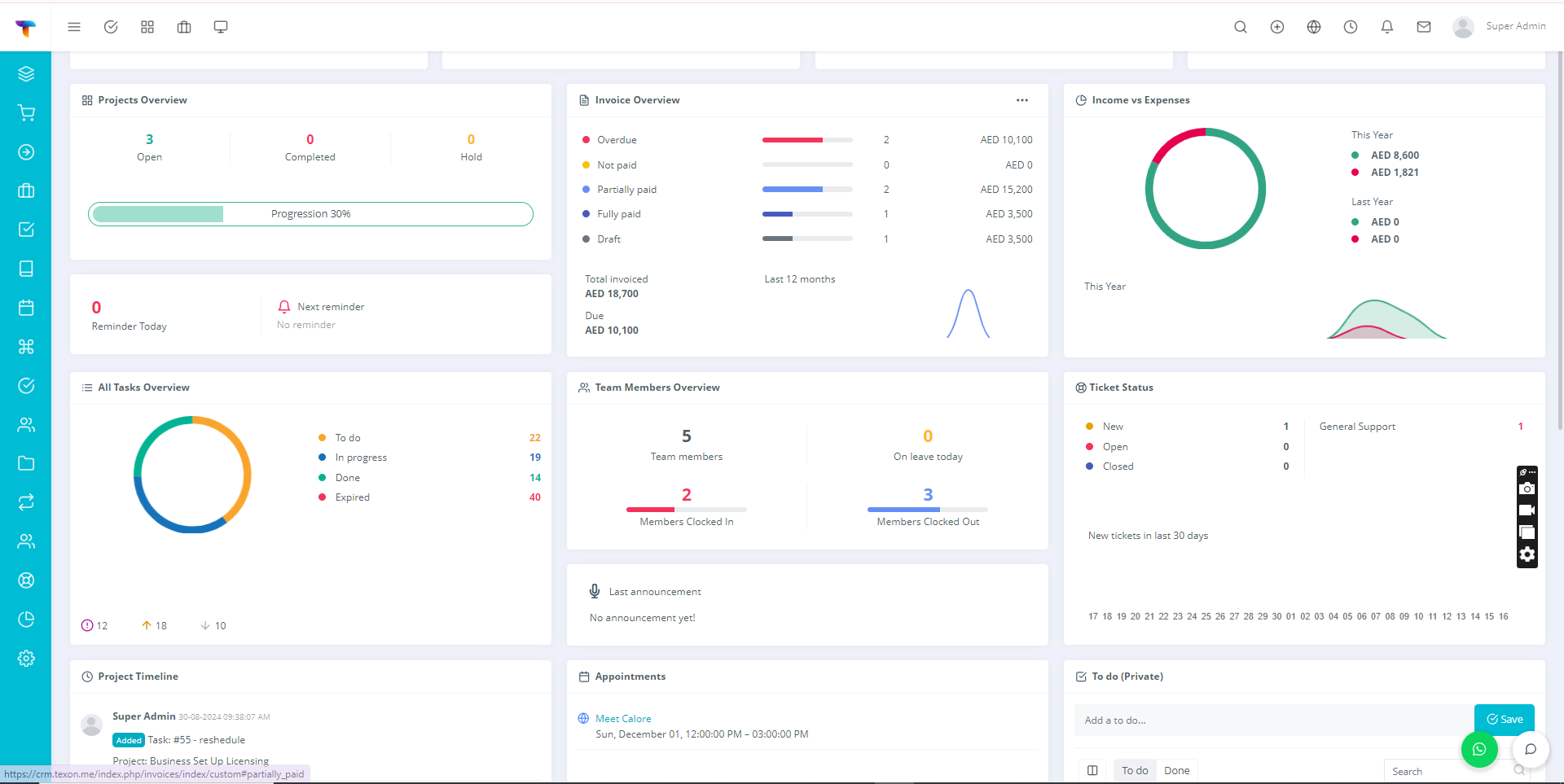The width and height of the screenshot is (1564, 784).
Task: Click the Progression 30% progress bar
Action: (x=310, y=214)
